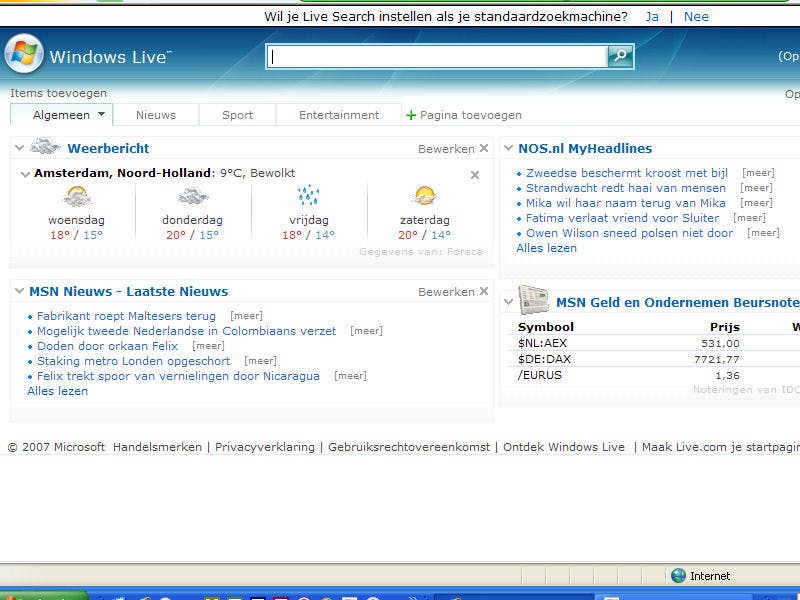800x600 pixels.
Task: Open headline Zweedse beschermt kroost met bijl
Action: click(627, 173)
